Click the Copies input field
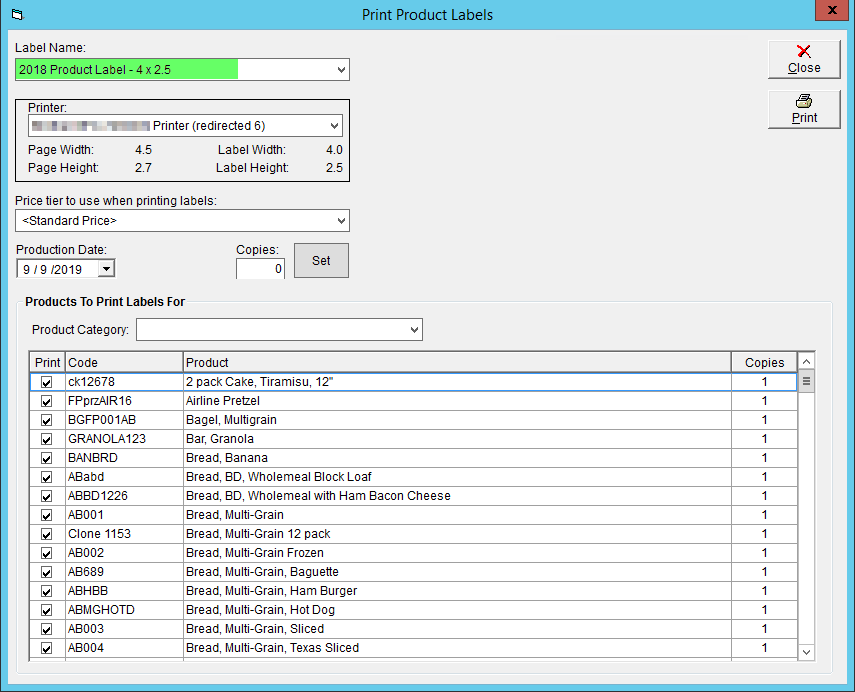Viewport: 855px width, 692px height. coord(260,269)
